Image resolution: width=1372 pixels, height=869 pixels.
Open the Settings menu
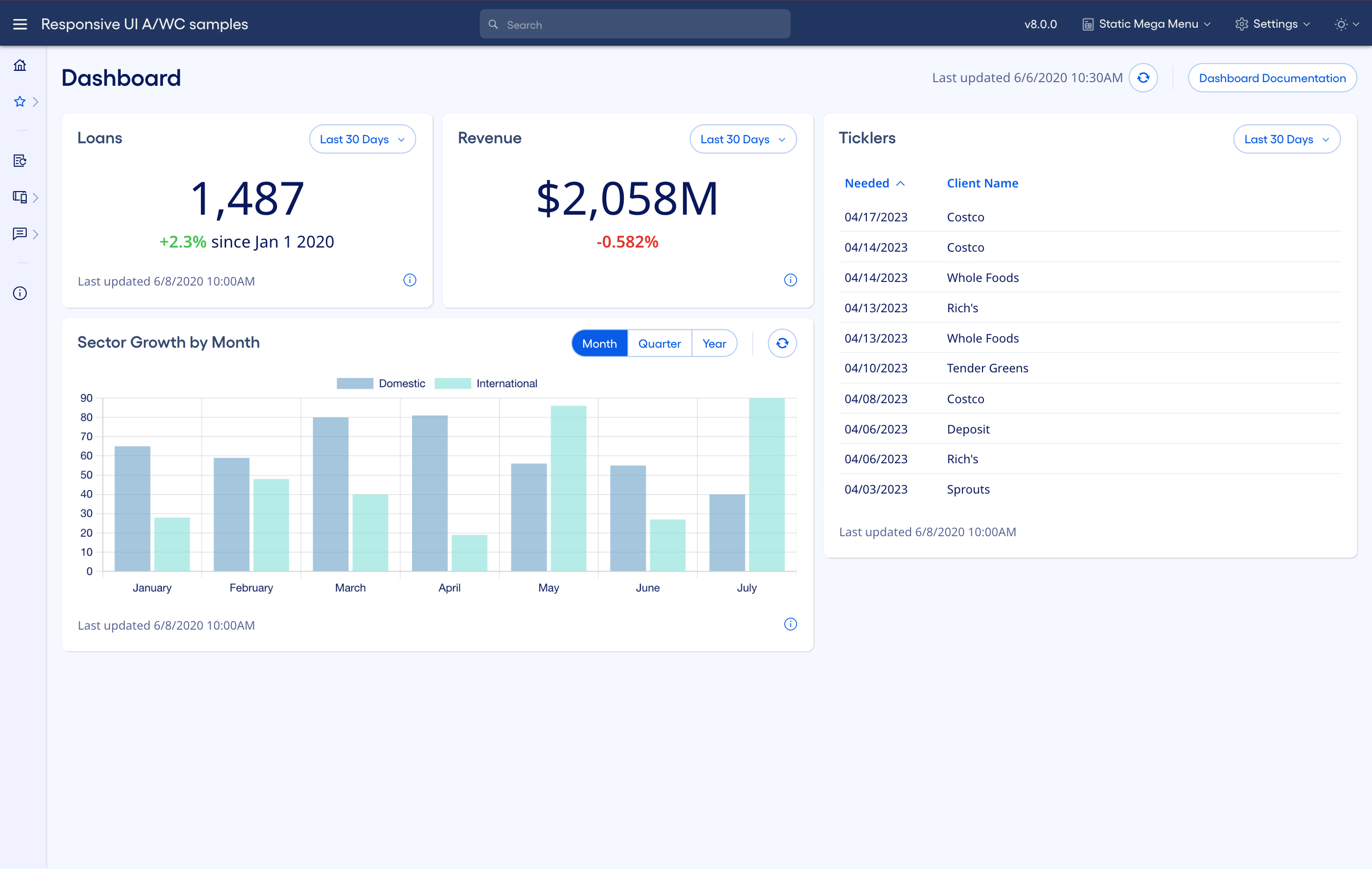tap(1272, 24)
